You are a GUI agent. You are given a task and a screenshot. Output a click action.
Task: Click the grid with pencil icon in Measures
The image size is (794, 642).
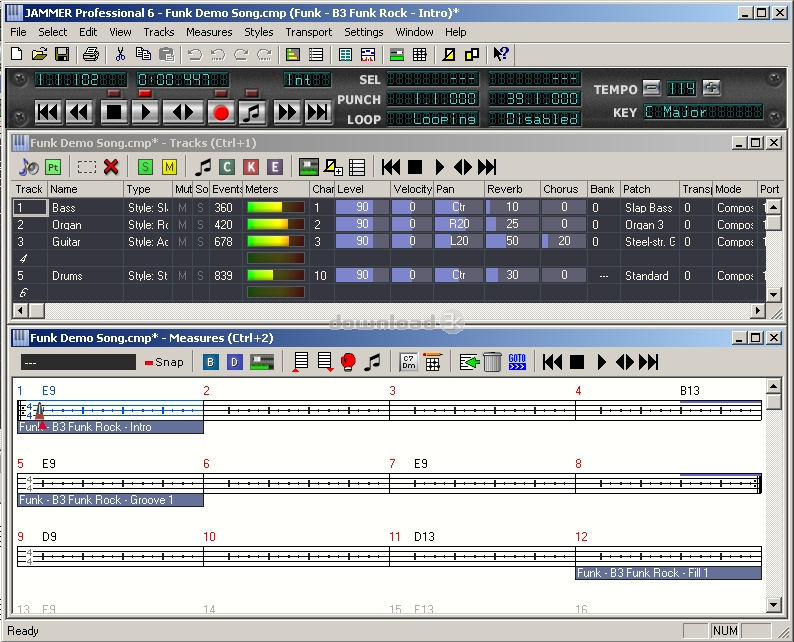pos(432,363)
